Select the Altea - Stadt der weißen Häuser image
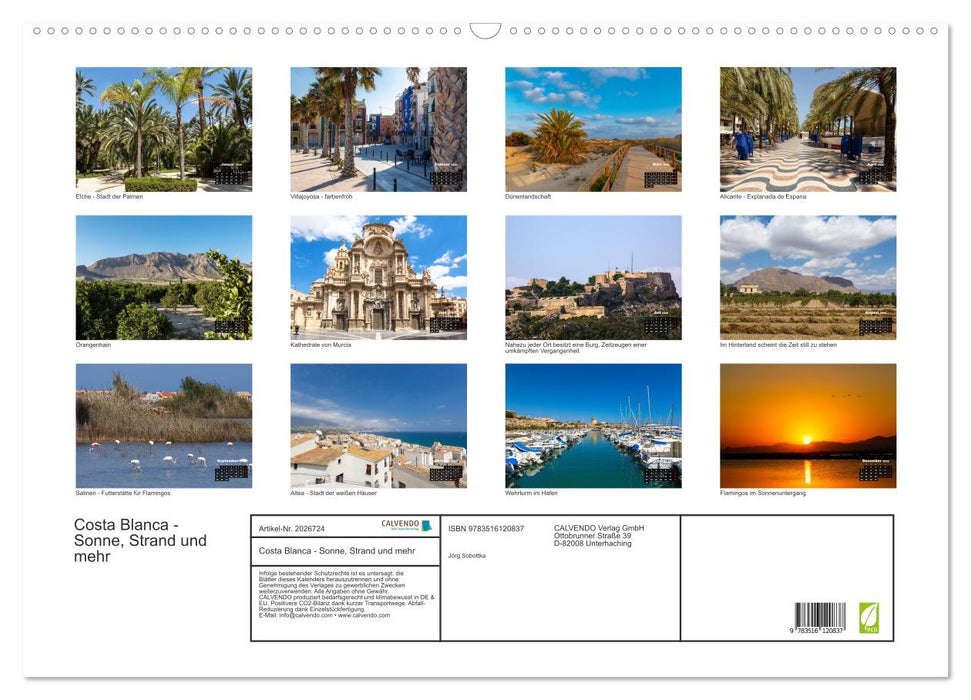Image resolution: width=971 pixels, height=700 pixels. point(378,425)
